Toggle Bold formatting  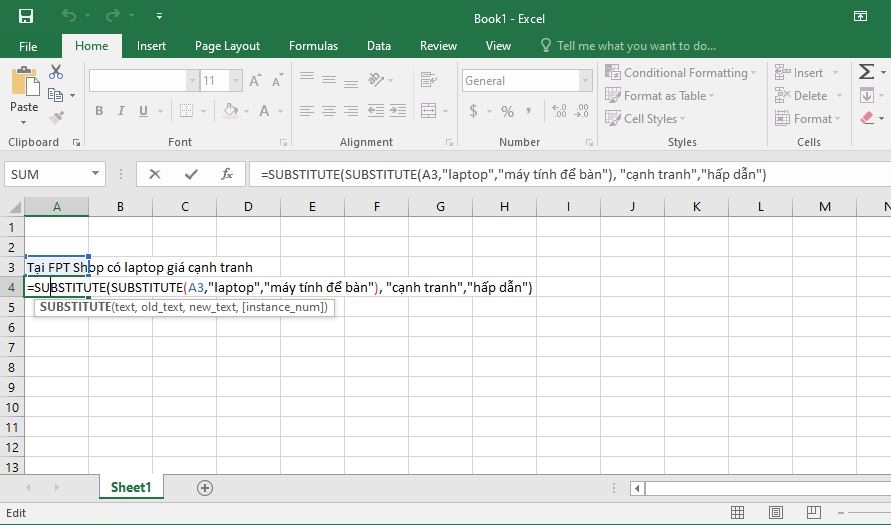click(99, 111)
